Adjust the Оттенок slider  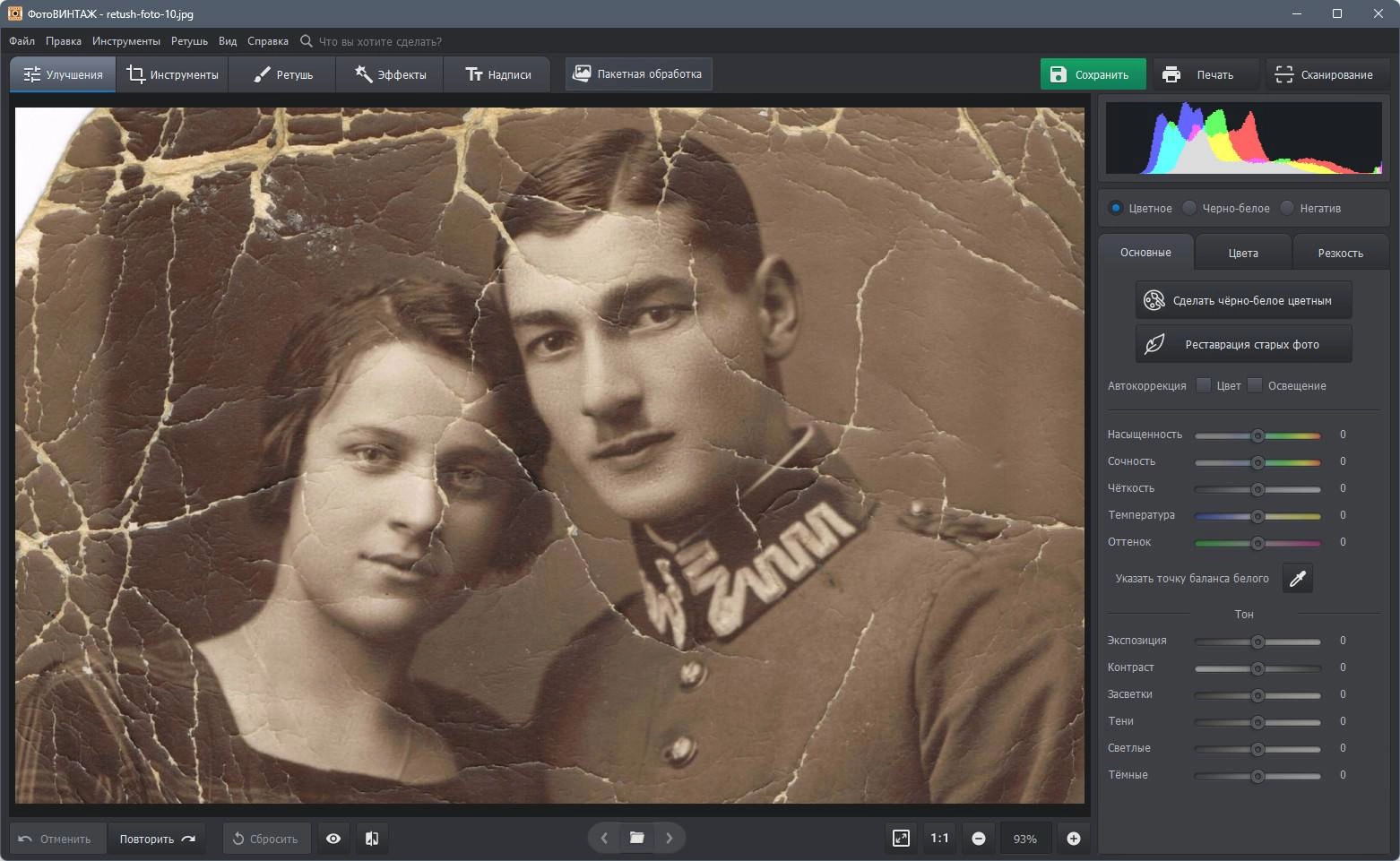[1257, 543]
